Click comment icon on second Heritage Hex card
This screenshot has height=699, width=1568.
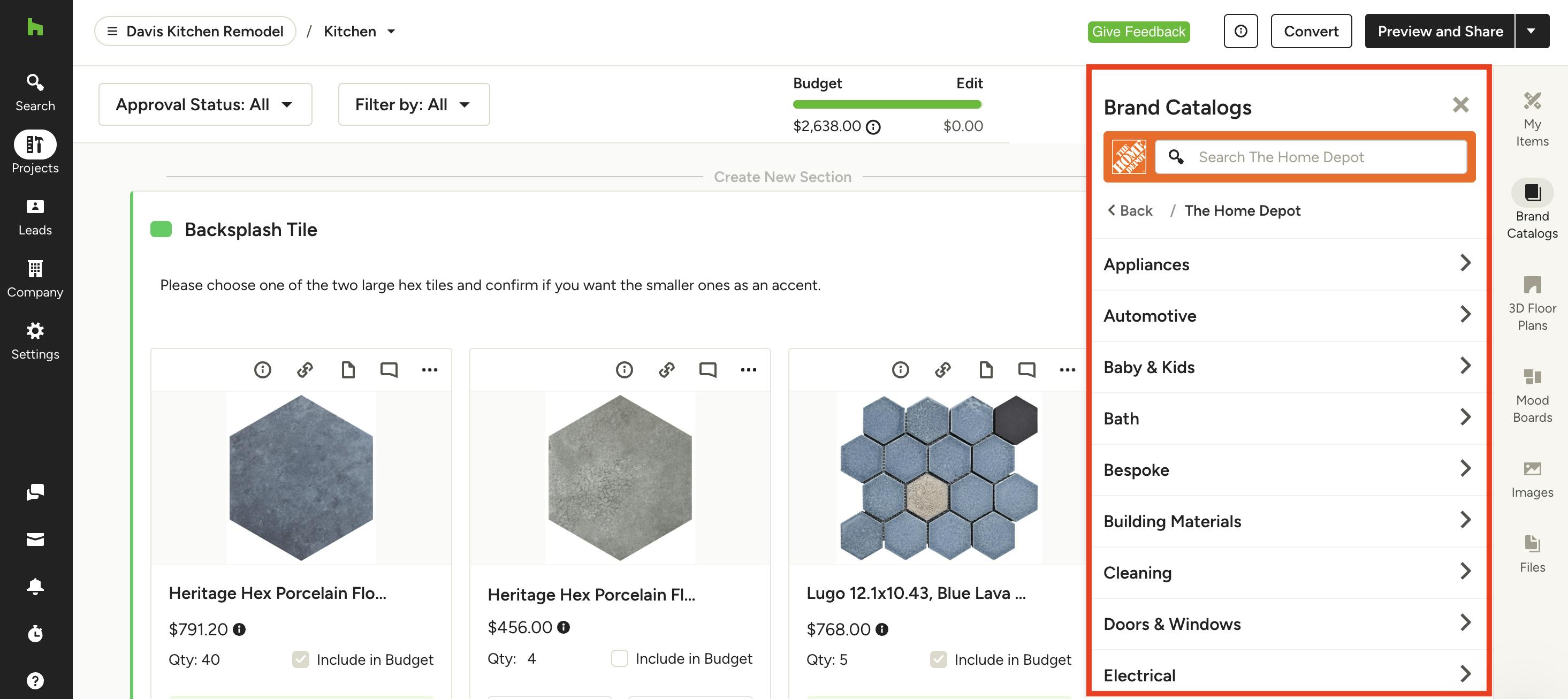[x=708, y=370]
